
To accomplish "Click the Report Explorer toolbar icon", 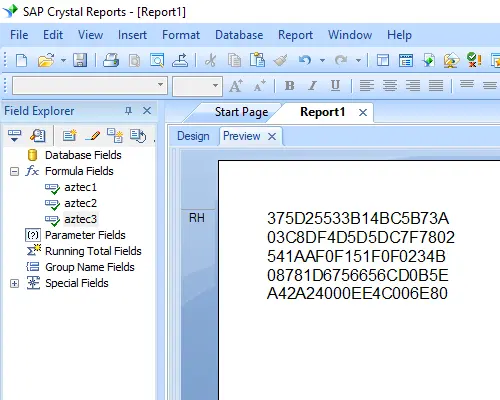I will tap(429, 61).
